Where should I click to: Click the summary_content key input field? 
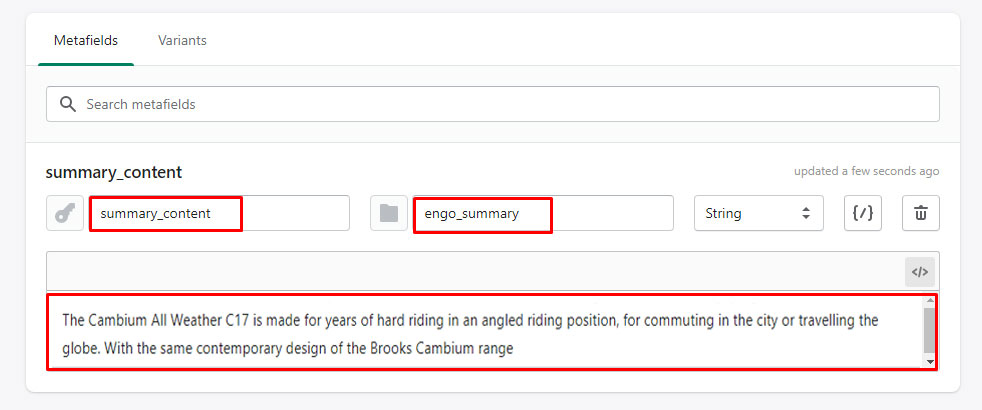(x=219, y=213)
